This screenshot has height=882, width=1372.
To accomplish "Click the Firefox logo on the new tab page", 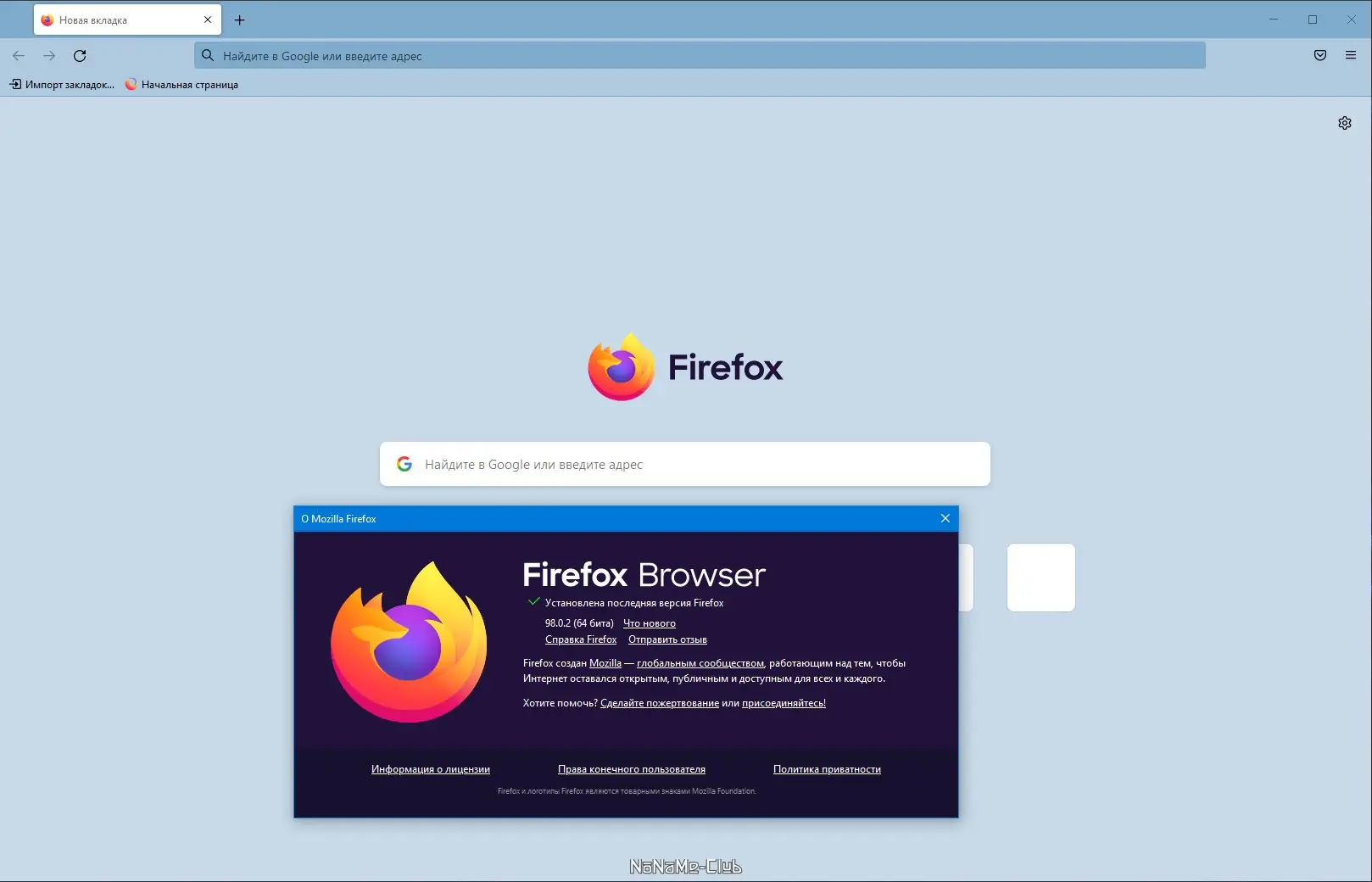I will (x=685, y=367).
